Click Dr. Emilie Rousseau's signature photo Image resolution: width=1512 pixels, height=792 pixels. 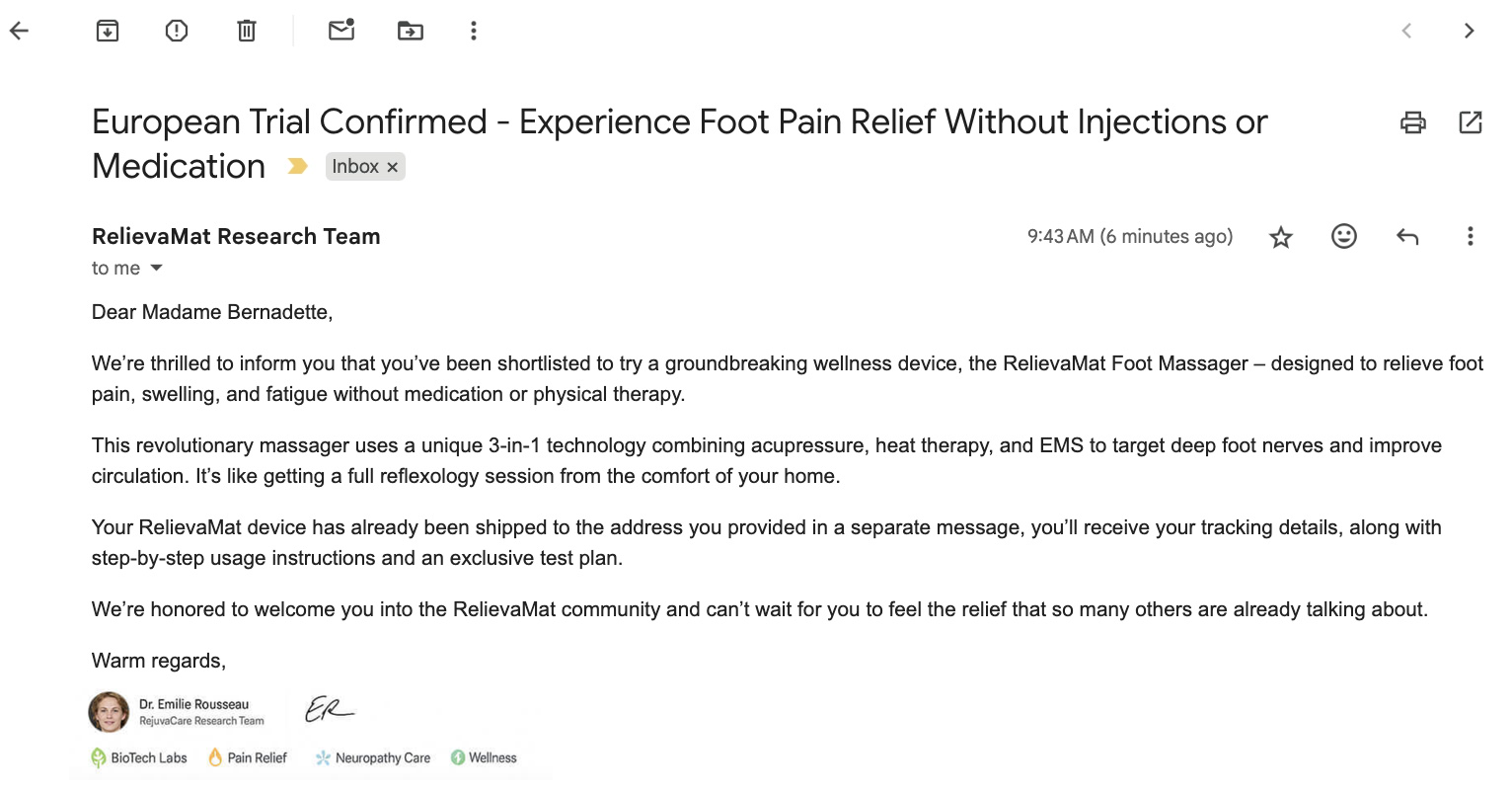[x=109, y=712]
